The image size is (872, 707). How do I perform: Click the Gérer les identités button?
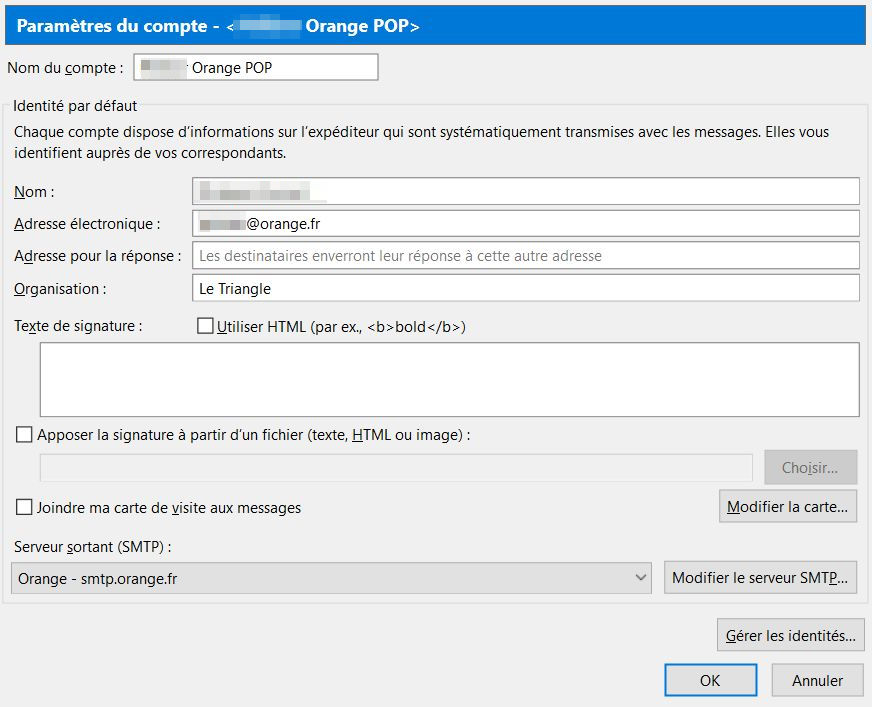click(790, 635)
